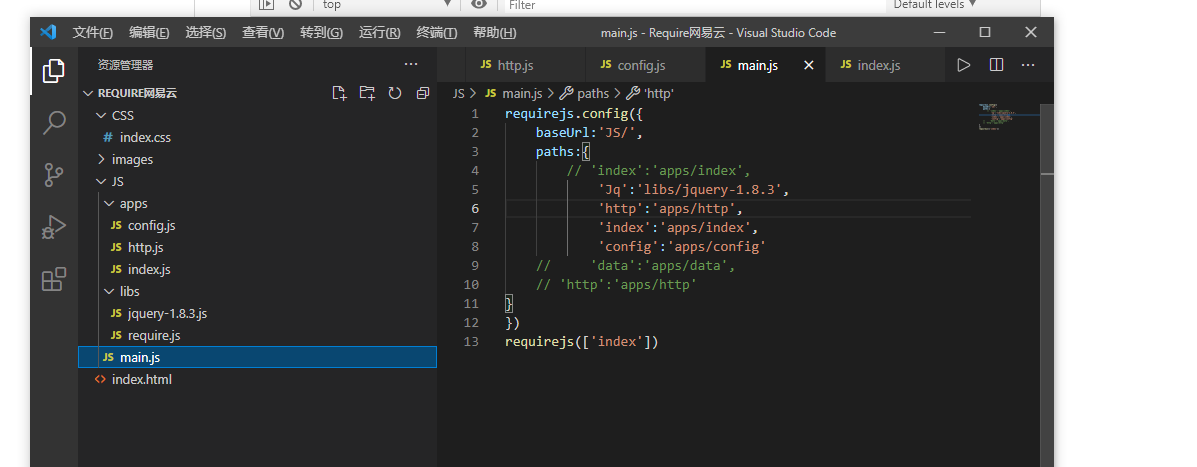Screen dimensions: 1197x467
Task: Open the 转到(G) menu
Action: (321, 33)
